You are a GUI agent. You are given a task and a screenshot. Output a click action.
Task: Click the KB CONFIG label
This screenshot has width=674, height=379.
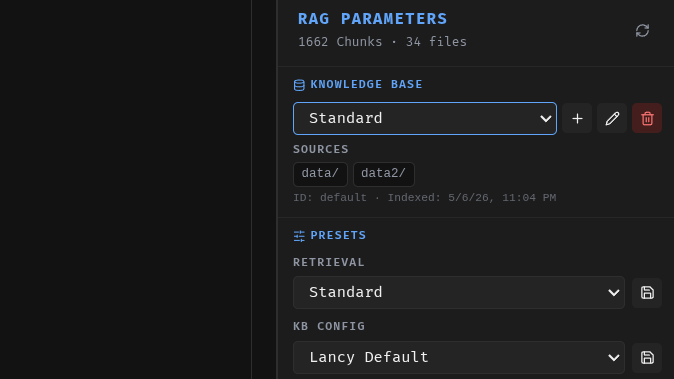[329, 326]
